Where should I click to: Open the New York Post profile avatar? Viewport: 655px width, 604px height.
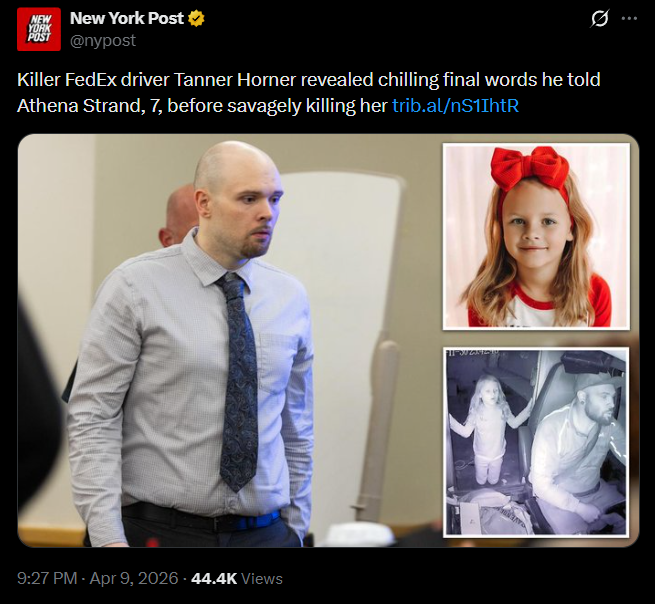click(x=39, y=29)
